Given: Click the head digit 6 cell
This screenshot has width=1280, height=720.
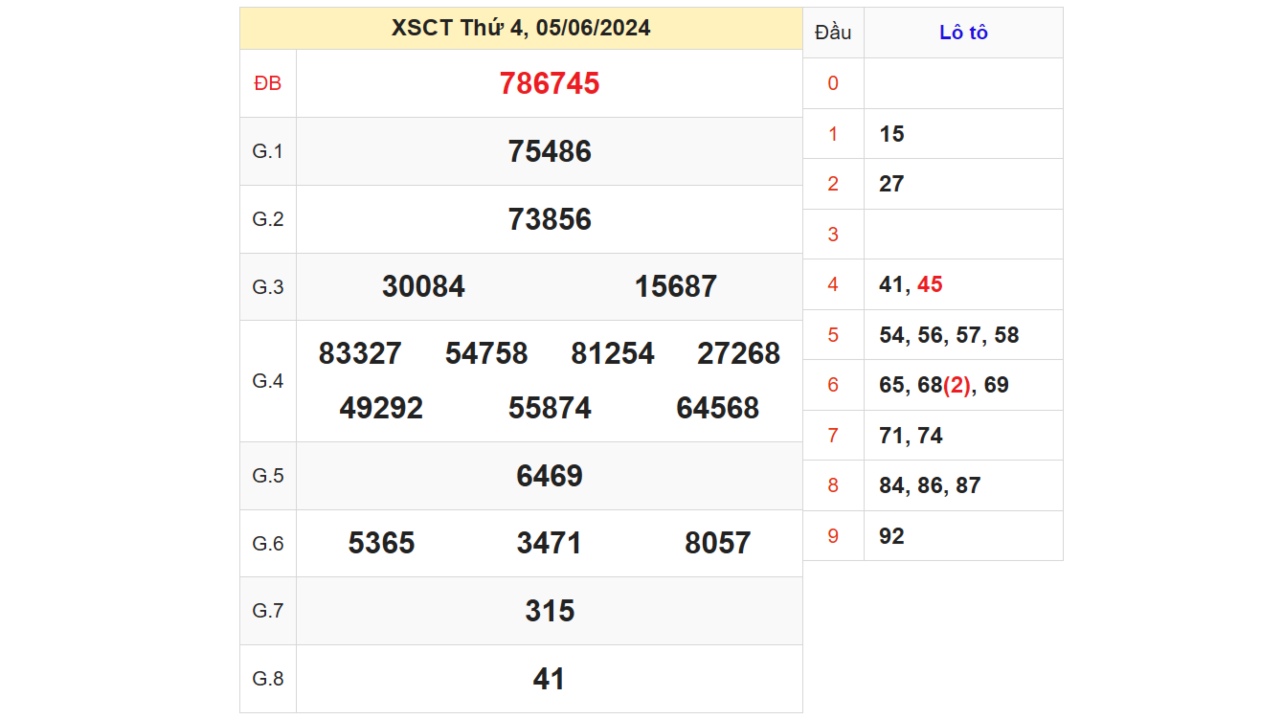Looking at the screenshot, I should (x=833, y=385).
